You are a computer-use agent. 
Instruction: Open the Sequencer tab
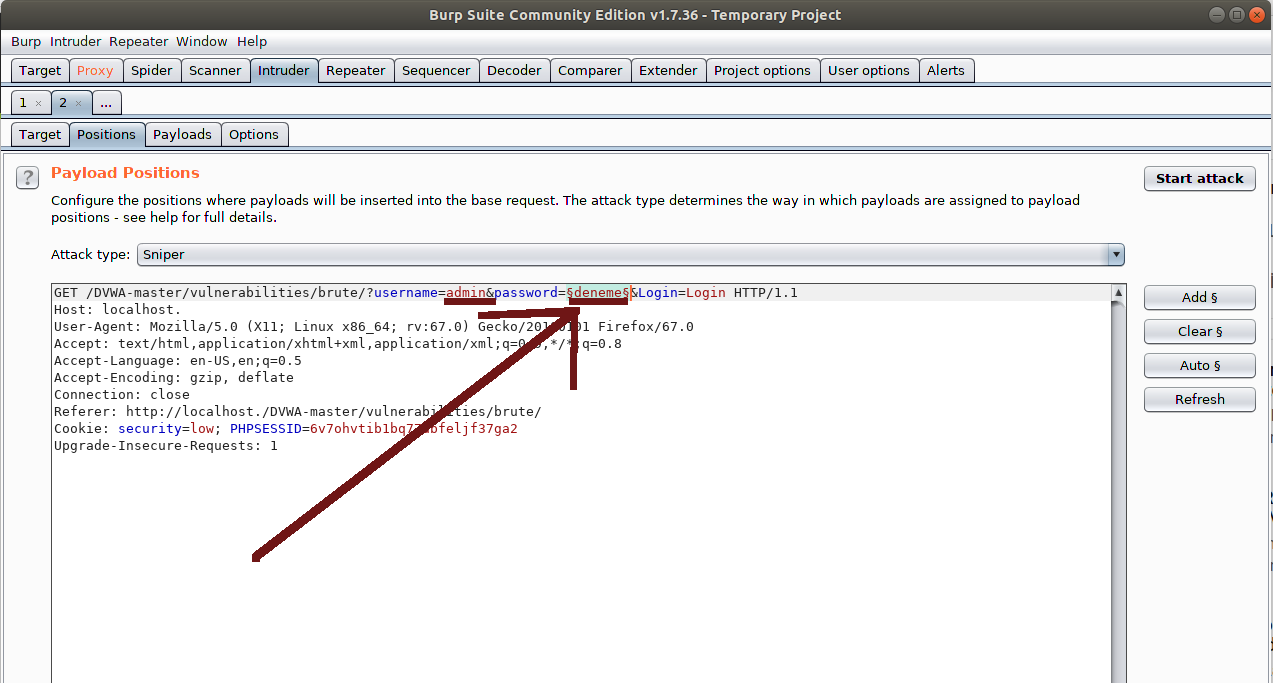[x=436, y=70]
